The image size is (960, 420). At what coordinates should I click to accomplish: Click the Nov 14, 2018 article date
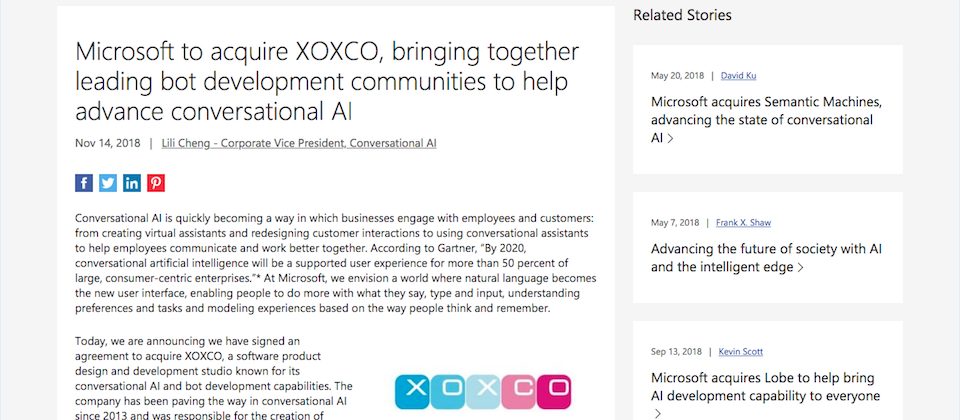(x=108, y=143)
